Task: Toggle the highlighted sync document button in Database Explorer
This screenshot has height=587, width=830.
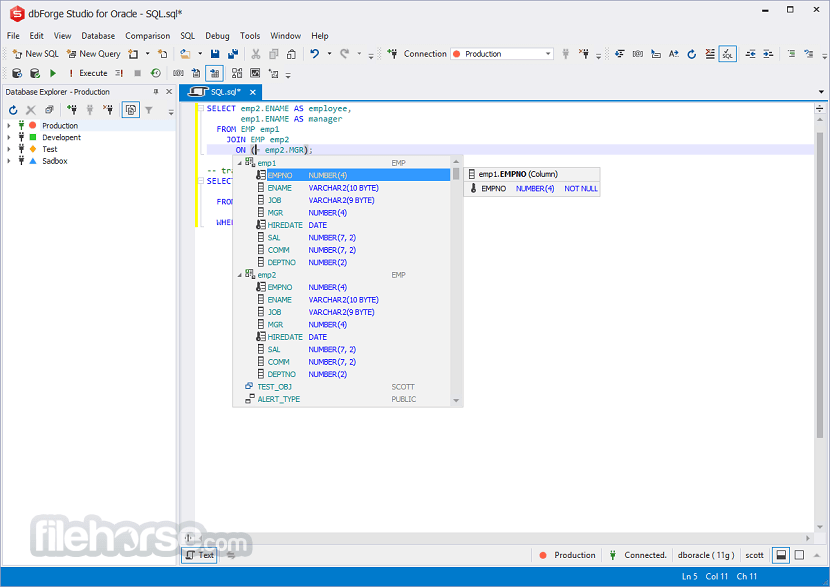Action: click(x=131, y=110)
